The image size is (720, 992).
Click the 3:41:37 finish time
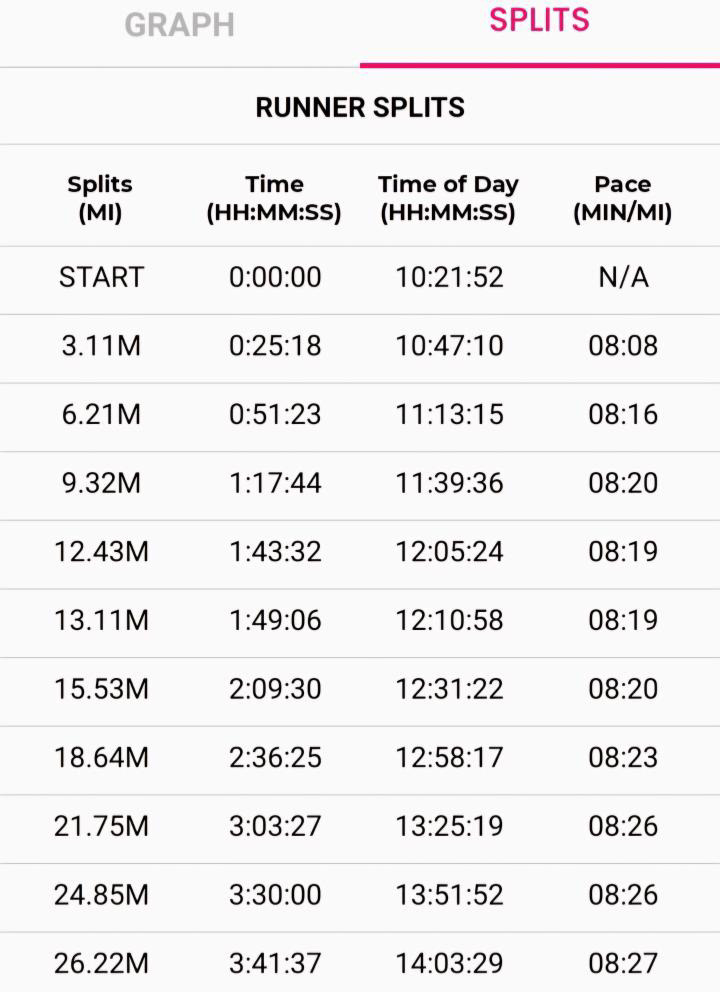tap(275, 964)
